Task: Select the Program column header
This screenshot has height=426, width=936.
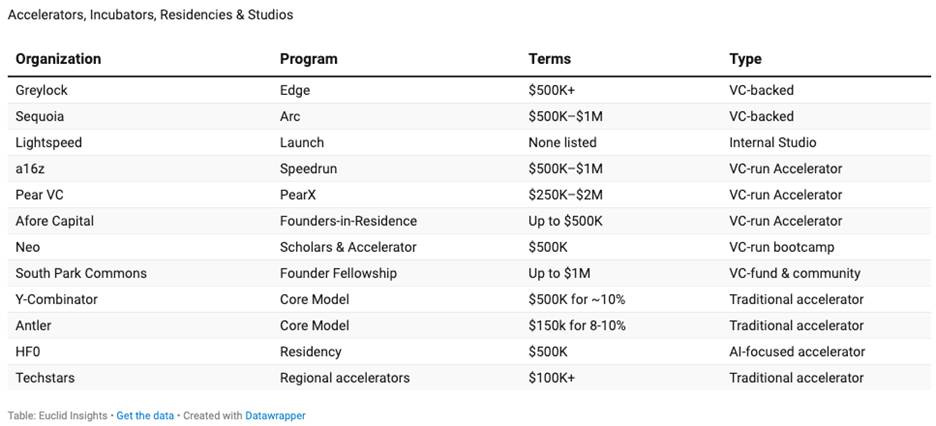Action: [x=309, y=59]
